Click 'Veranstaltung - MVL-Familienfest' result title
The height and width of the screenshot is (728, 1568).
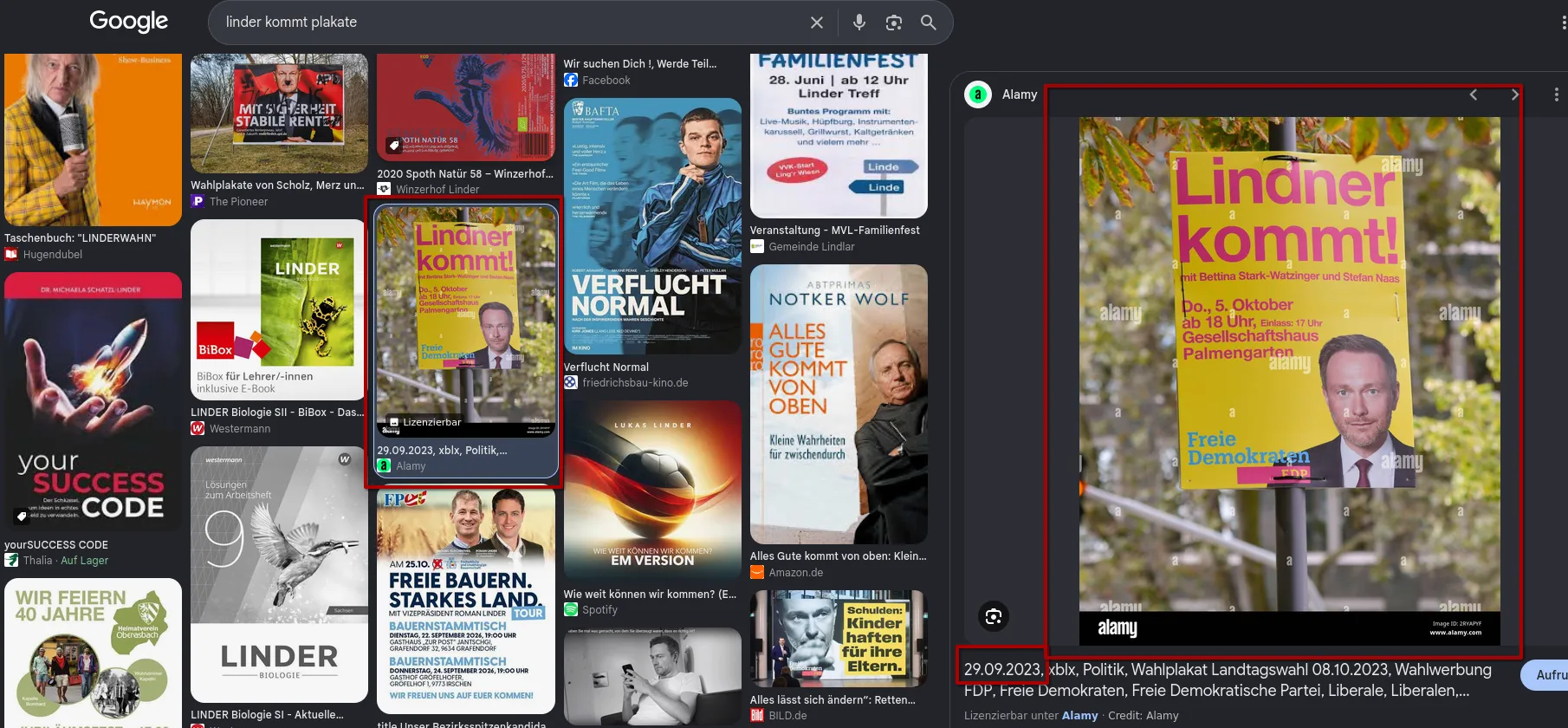[x=834, y=231]
